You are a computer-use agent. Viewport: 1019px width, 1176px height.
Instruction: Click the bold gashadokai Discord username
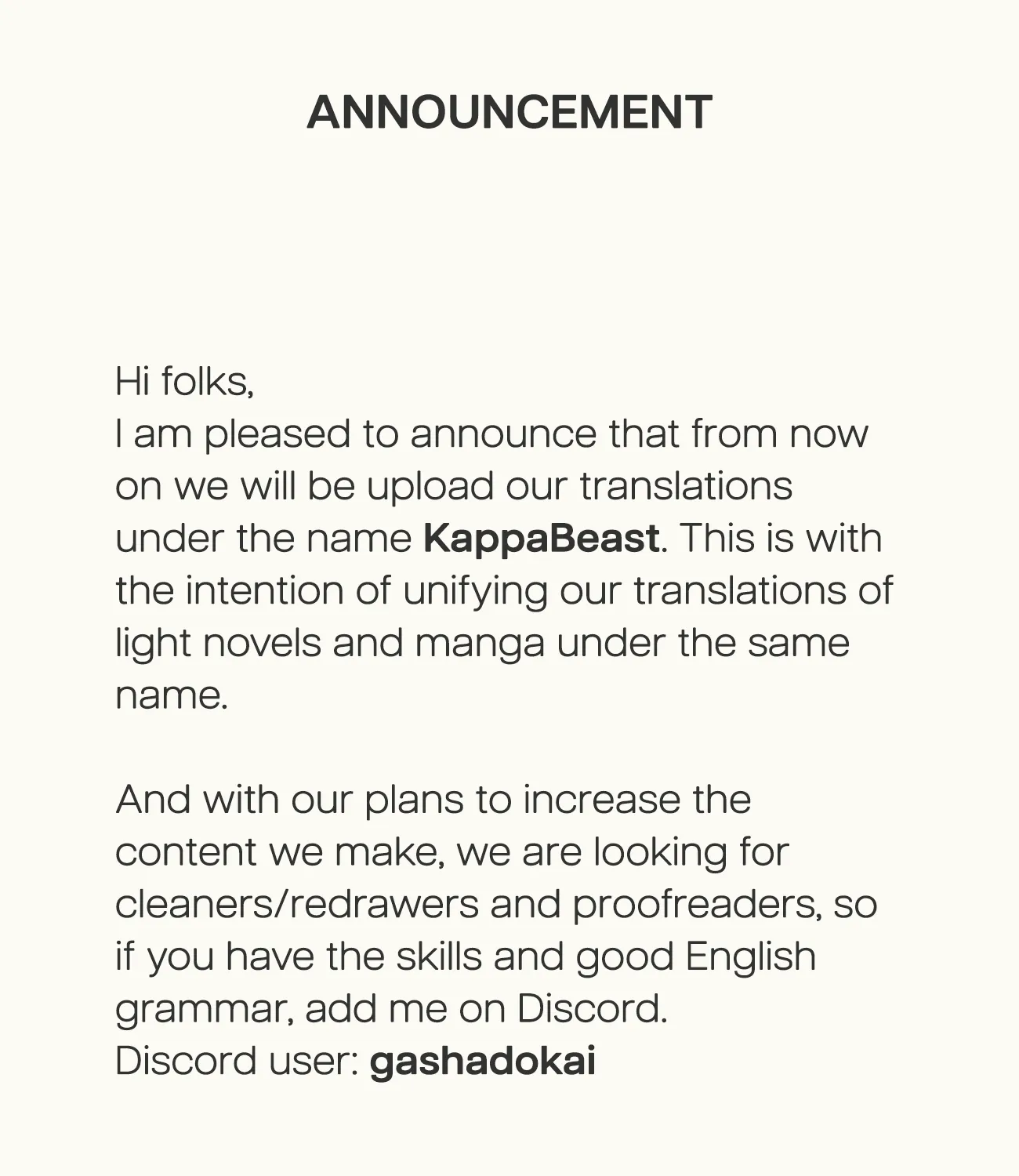[483, 1062]
